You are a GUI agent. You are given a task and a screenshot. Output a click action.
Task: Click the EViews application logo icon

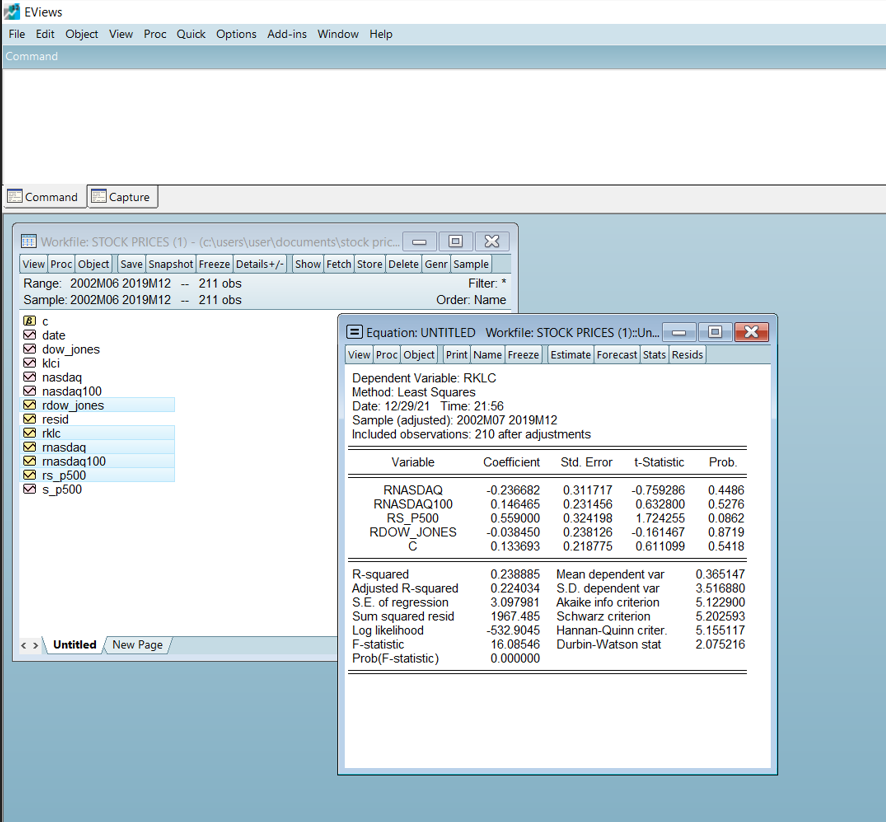click(x=11, y=11)
